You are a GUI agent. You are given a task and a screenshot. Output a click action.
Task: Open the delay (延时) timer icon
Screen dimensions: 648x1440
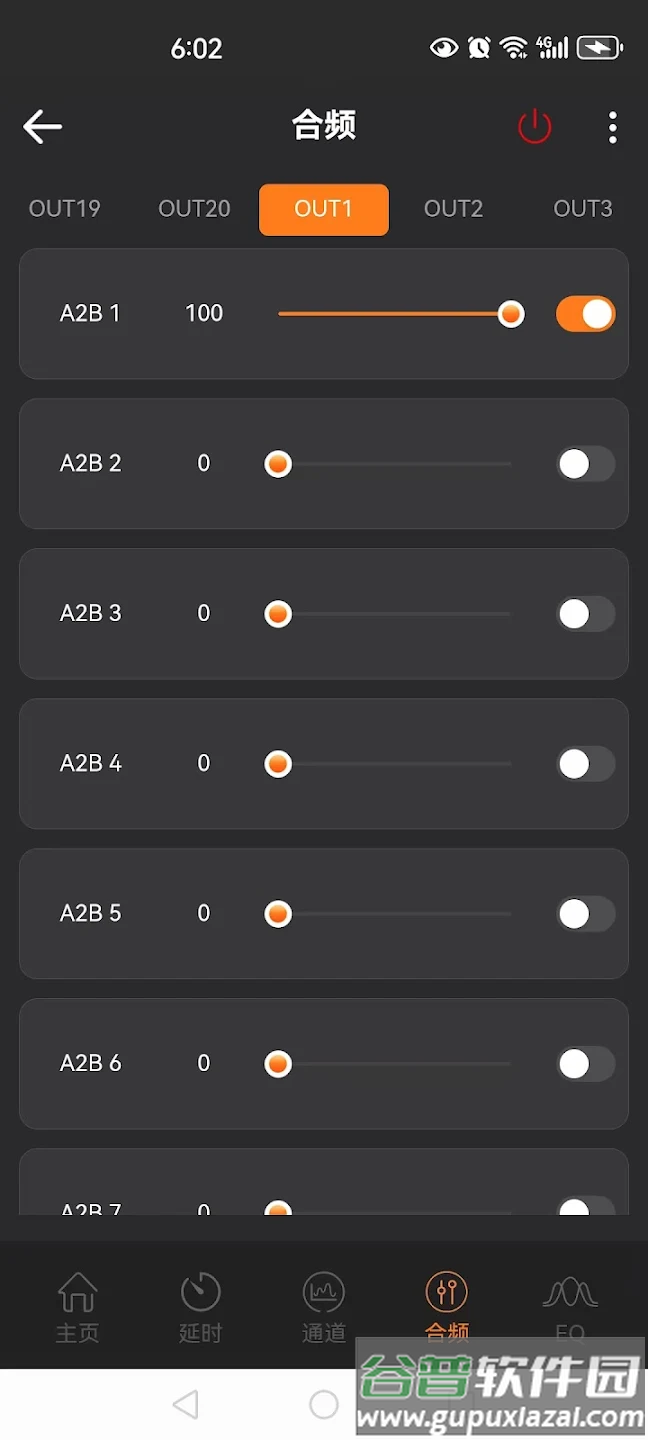(x=200, y=1294)
